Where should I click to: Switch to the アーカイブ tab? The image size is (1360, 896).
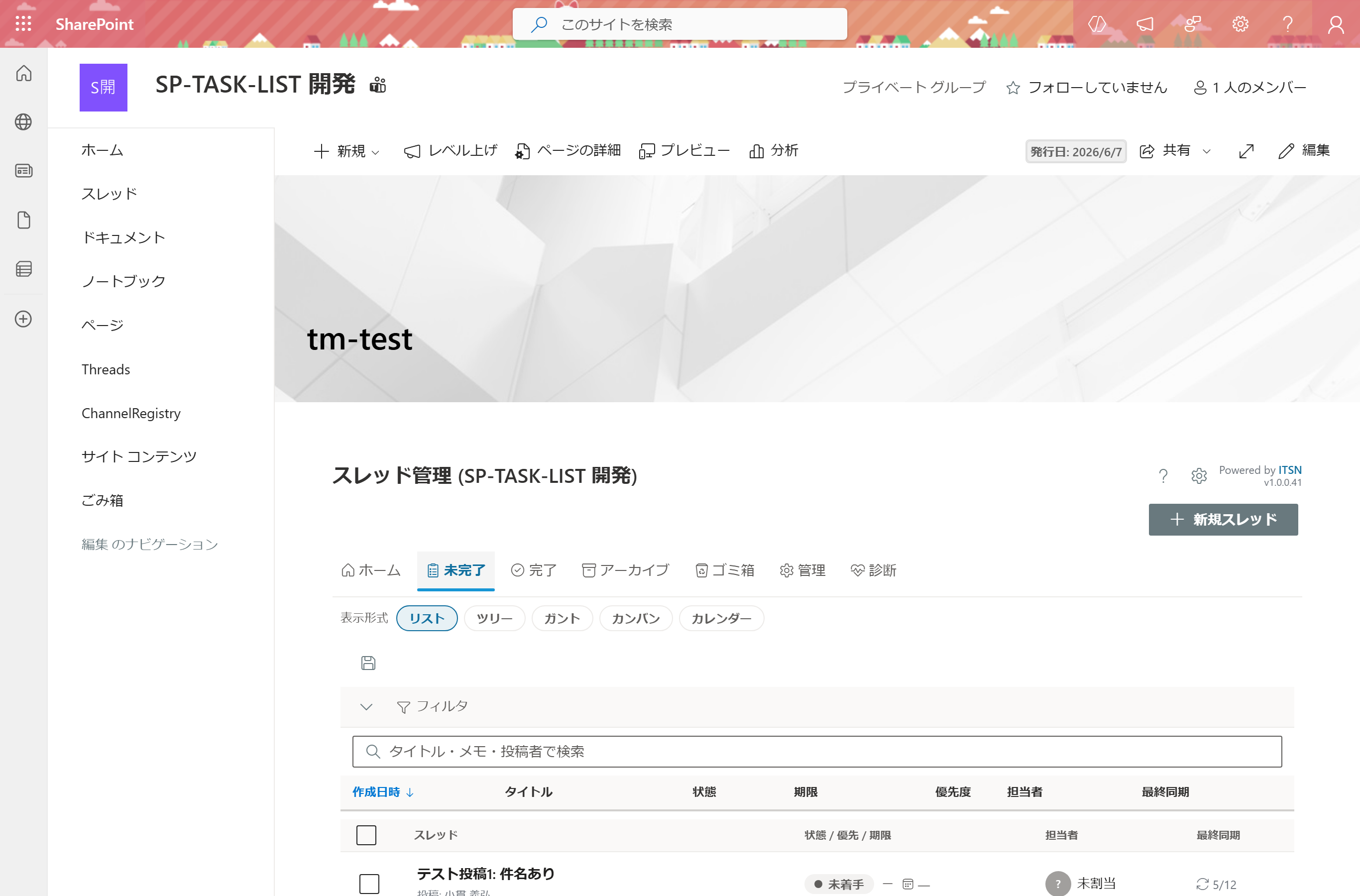[x=625, y=570]
